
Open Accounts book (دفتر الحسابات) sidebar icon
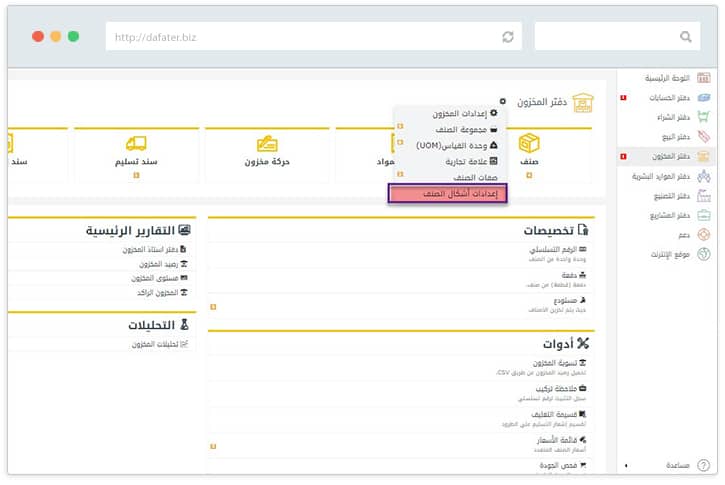(704, 98)
